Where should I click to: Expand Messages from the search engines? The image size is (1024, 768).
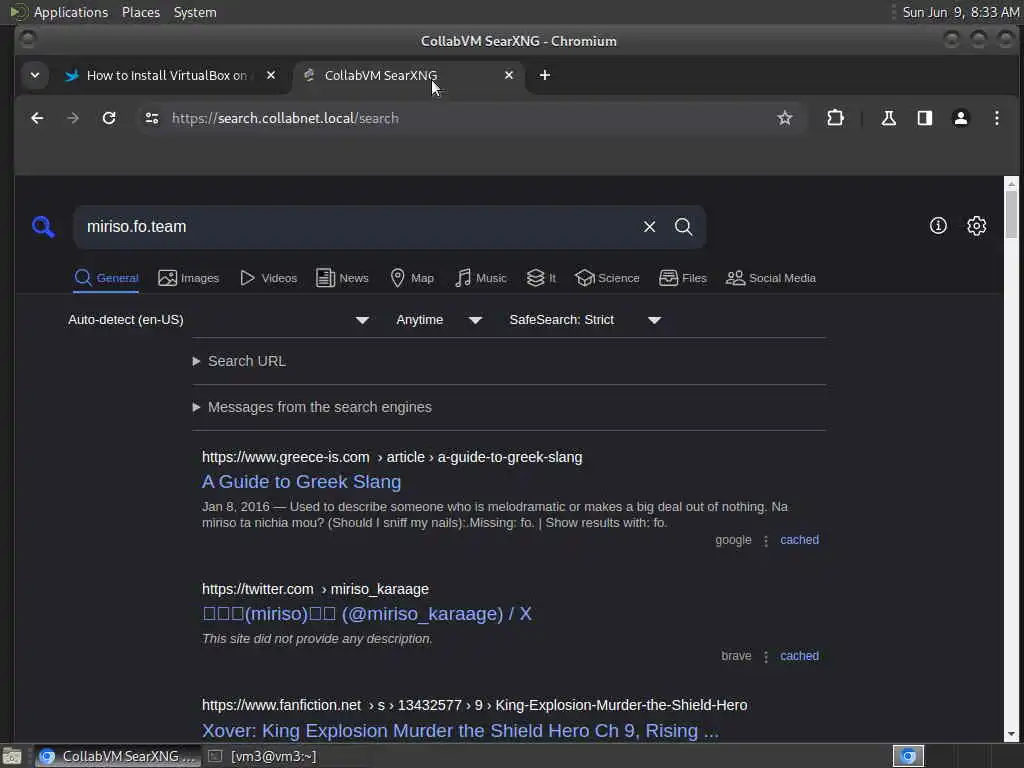[312, 407]
